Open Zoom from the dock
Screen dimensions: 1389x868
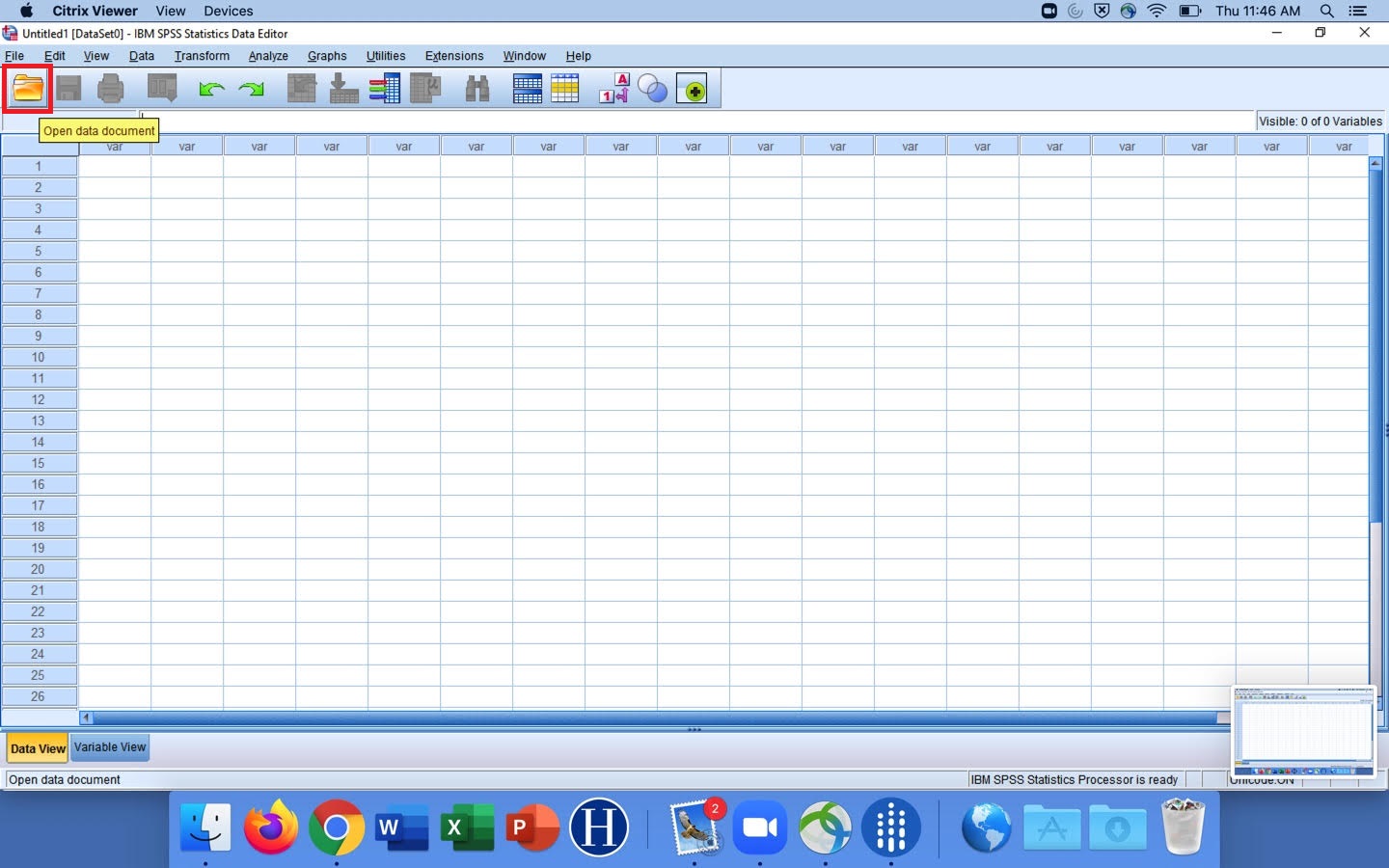(760, 827)
